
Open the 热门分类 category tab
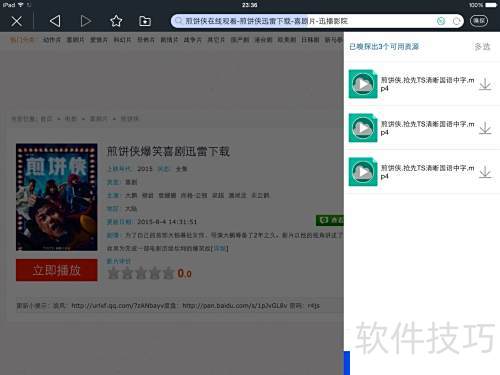click(22, 40)
